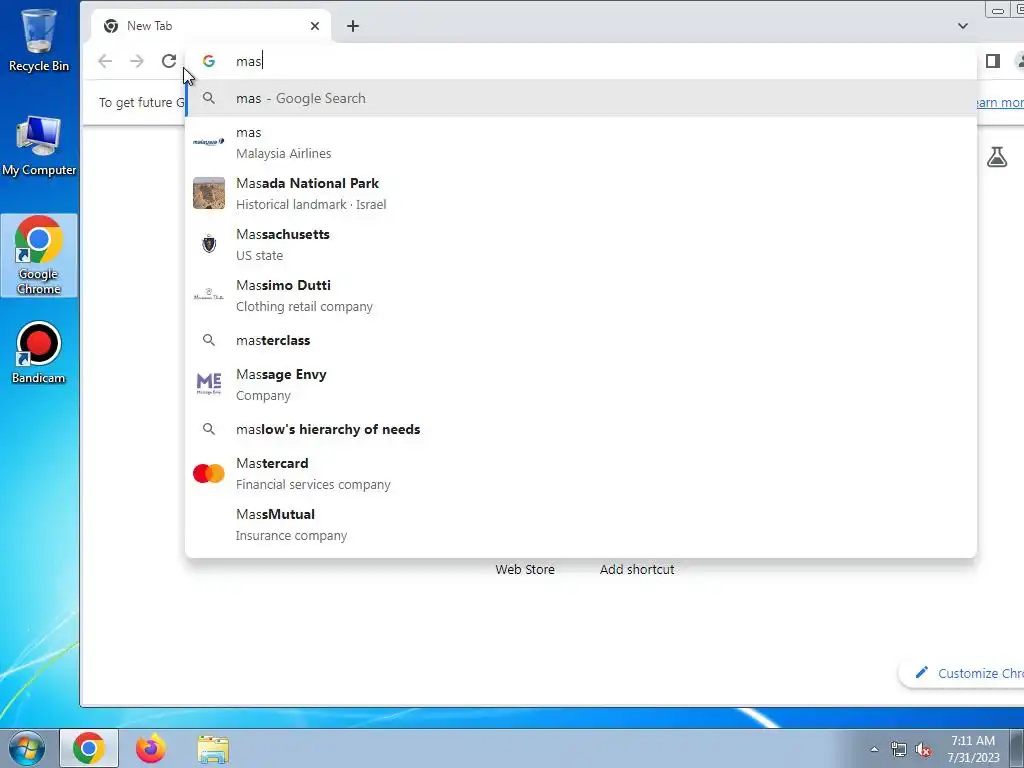Click the address bar containing 'mas'

click(581, 61)
